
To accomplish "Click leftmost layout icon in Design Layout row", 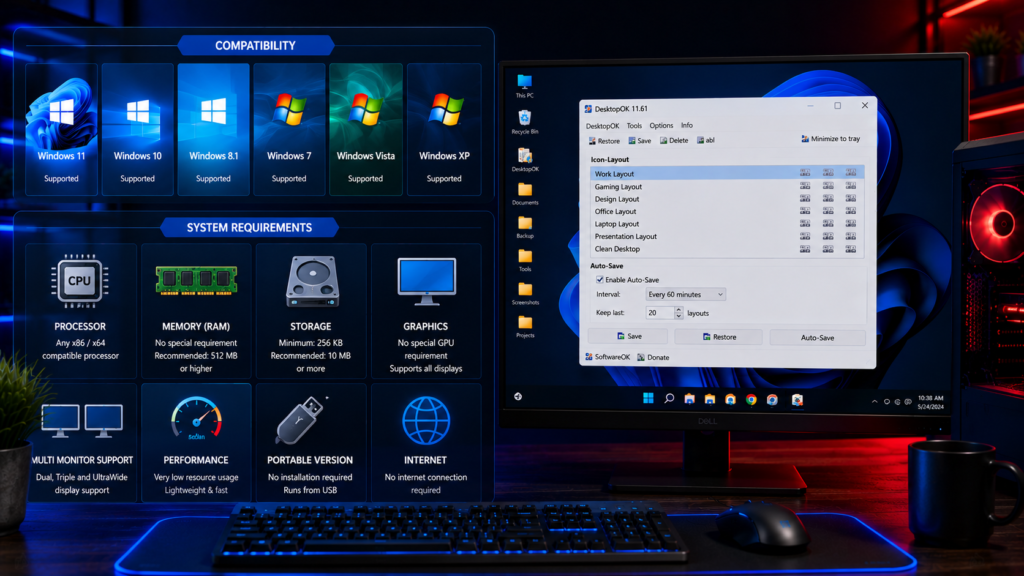I will click(x=805, y=199).
